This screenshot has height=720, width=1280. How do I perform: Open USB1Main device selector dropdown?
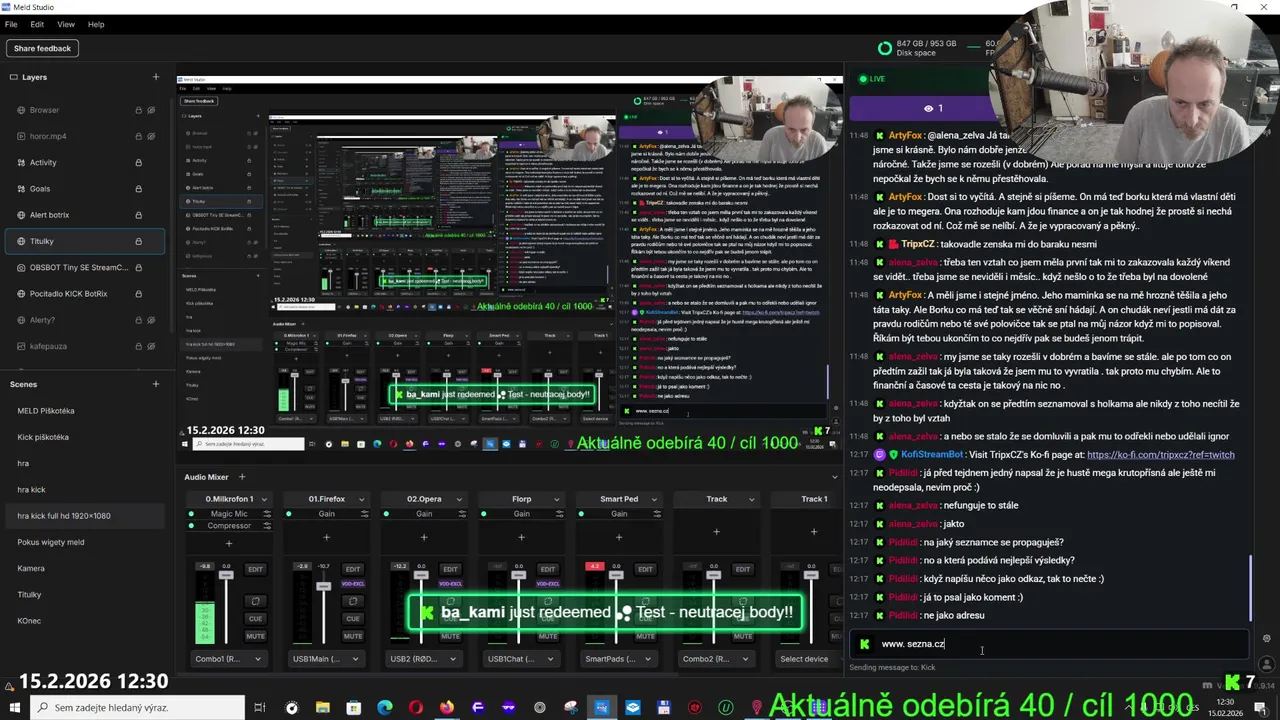[x=326, y=659]
